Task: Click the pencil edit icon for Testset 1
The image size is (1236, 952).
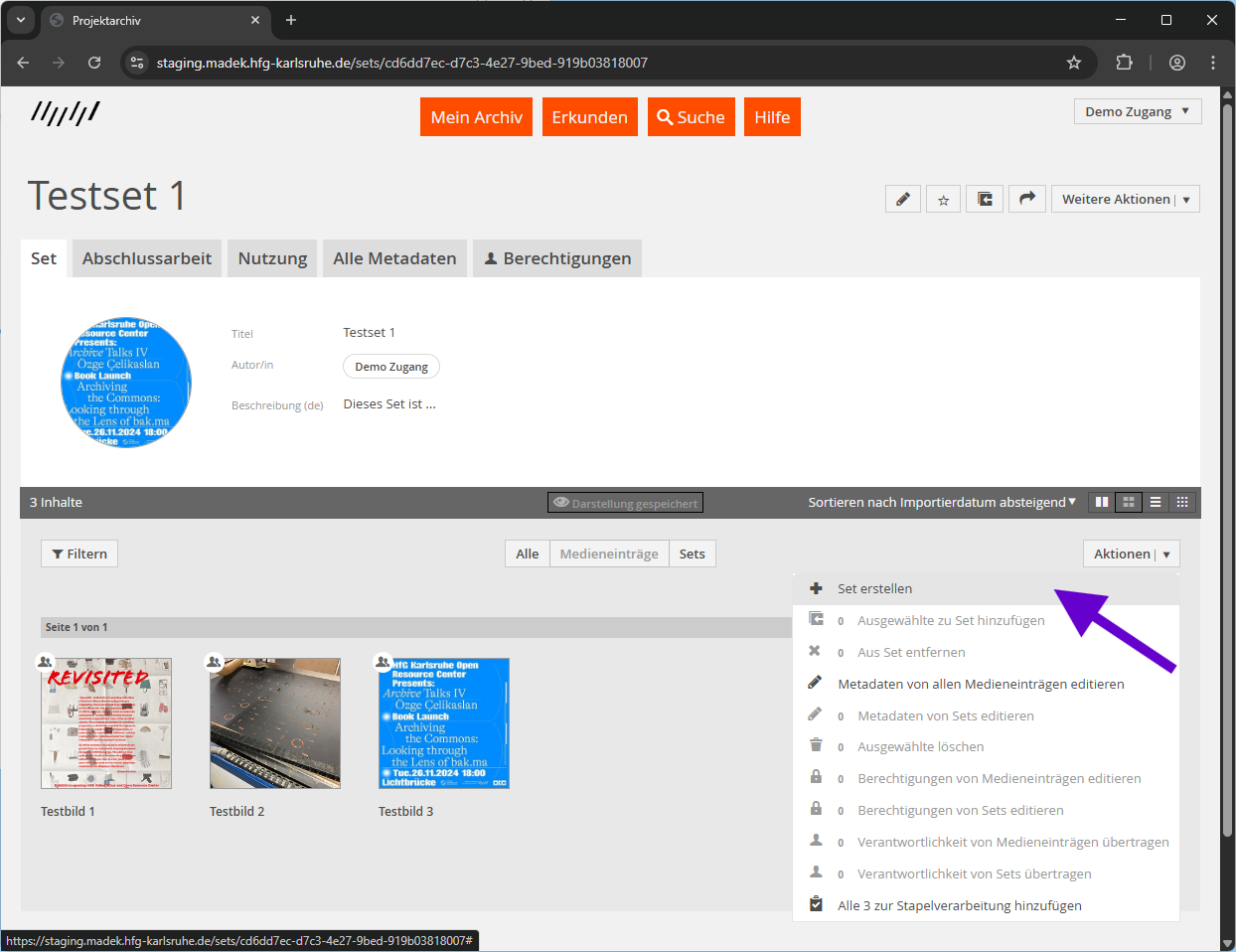Action: 902,199
